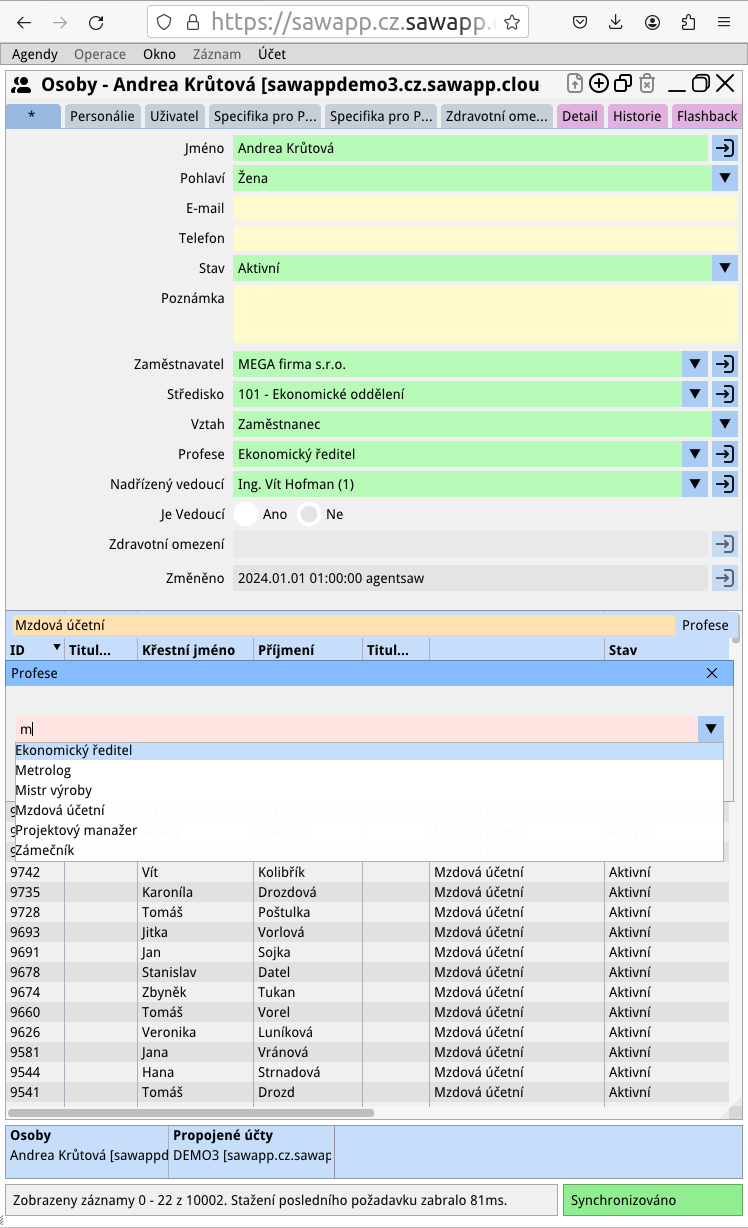Click the table horizontal scrollbar
The image size is (748, 1228).
[191, 1112]
